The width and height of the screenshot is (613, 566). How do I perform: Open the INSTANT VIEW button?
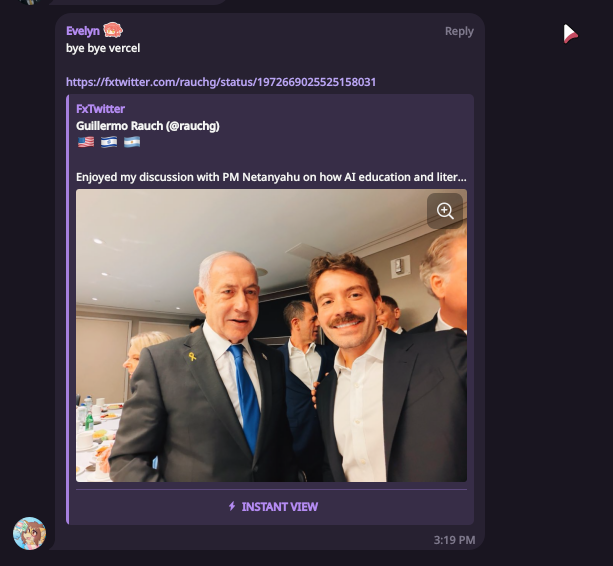(x=272, y=507)
